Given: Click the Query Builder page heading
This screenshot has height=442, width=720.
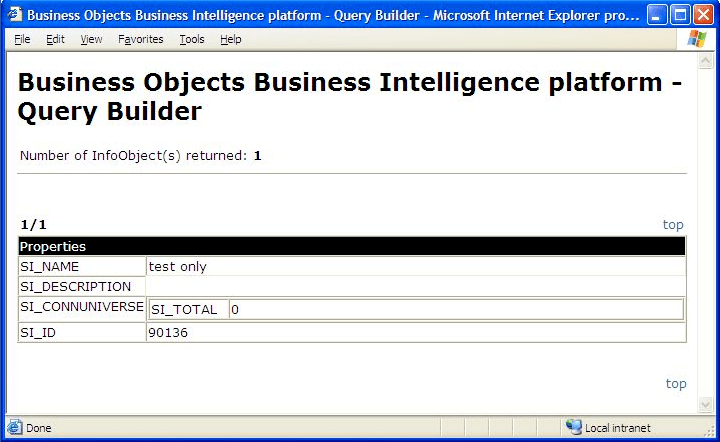Looking at the screenshot, I should tap(350, 96).
